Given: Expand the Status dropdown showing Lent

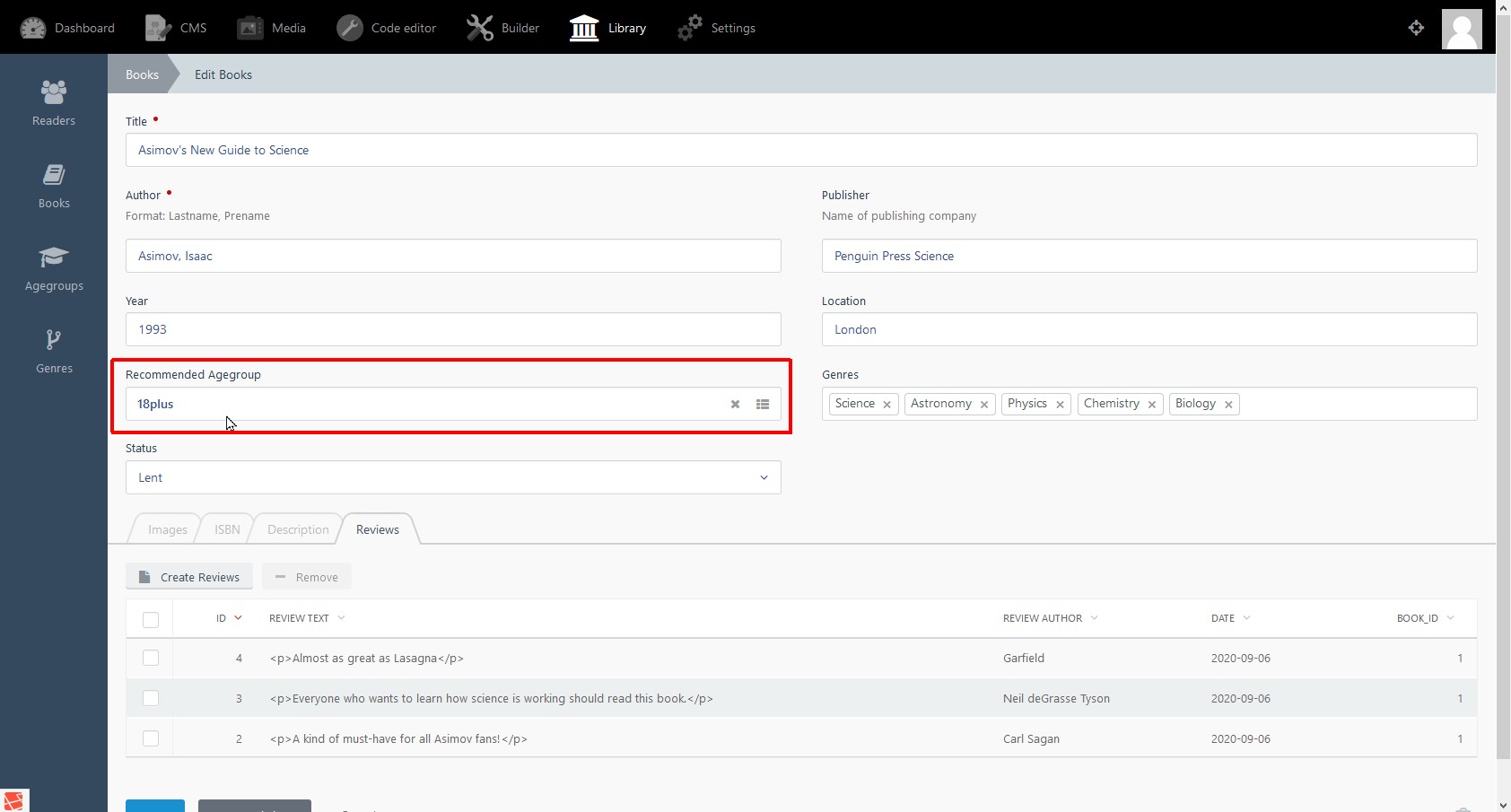Looking at the screenshot, I should pos(453,477).
